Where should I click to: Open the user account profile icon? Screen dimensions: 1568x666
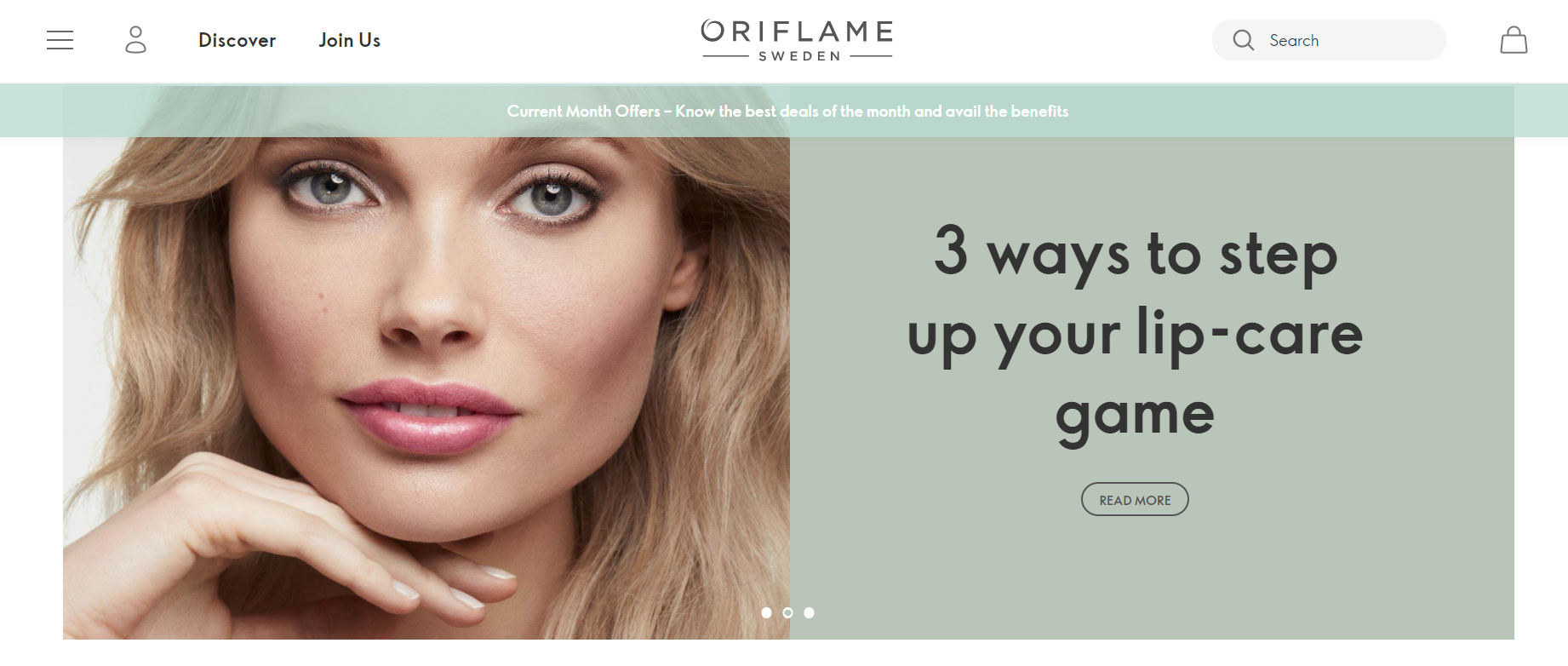135,40
